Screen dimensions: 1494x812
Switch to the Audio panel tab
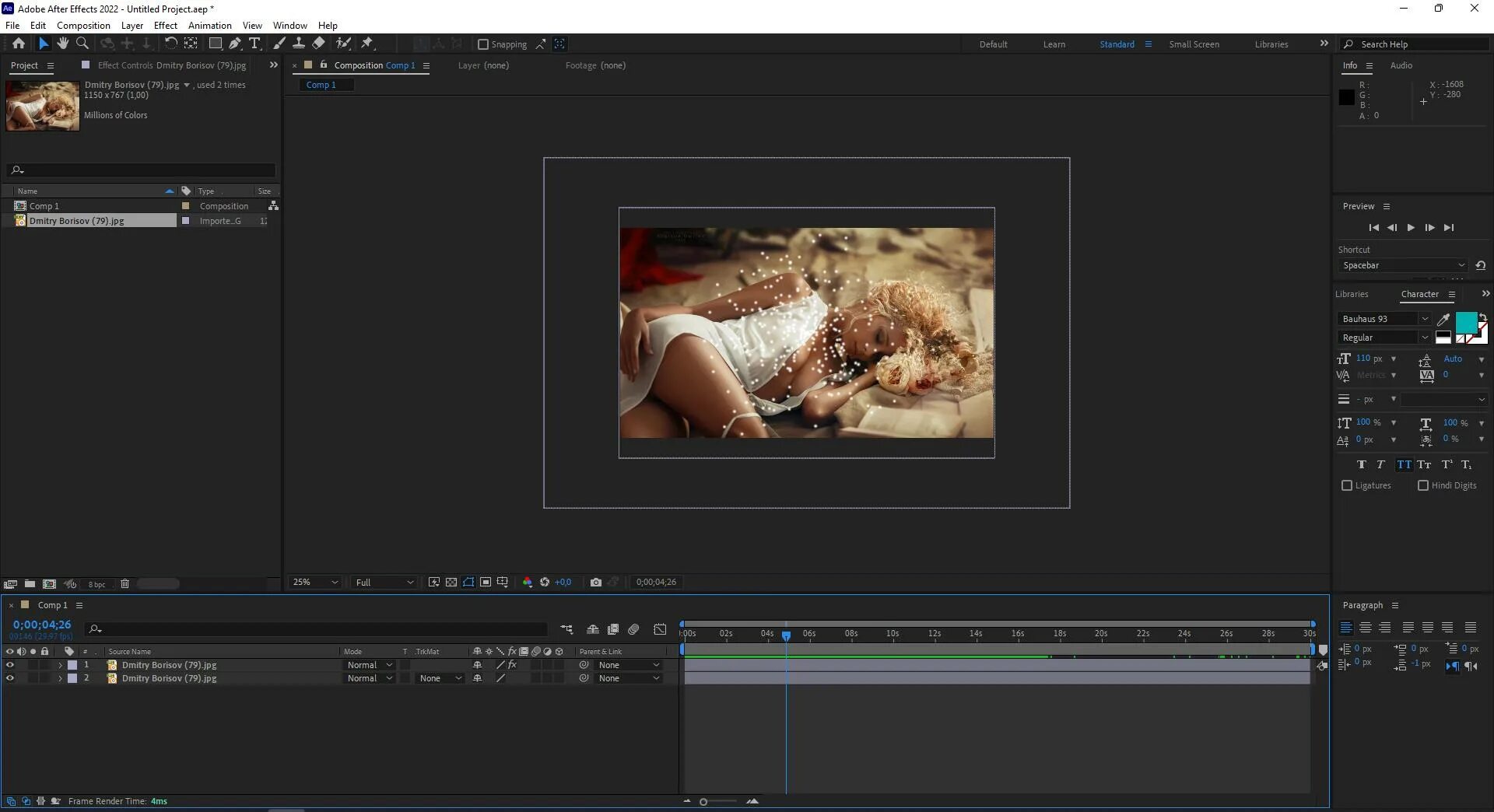point(1401,65)
